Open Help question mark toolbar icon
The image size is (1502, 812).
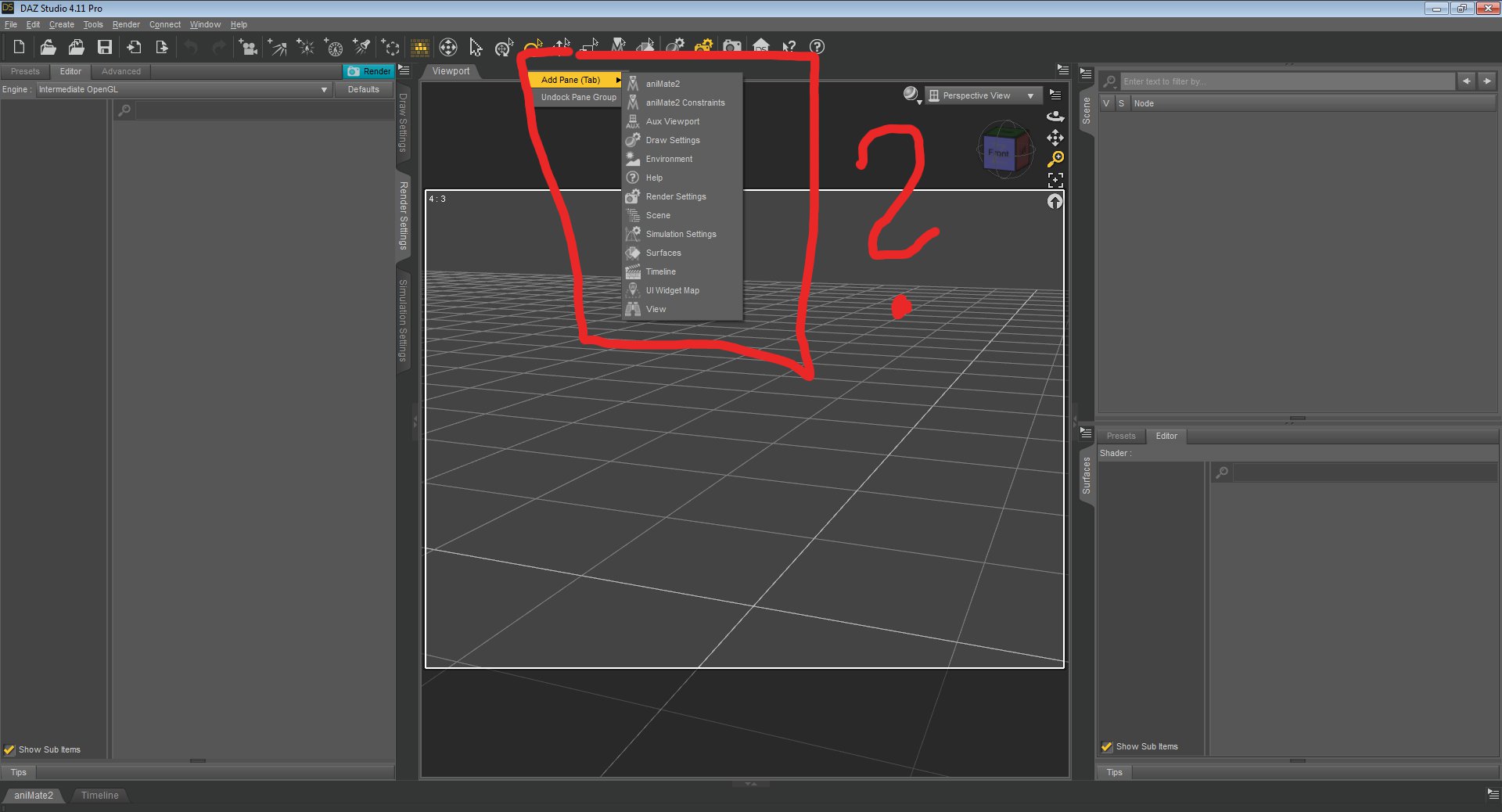click(817, 47)
